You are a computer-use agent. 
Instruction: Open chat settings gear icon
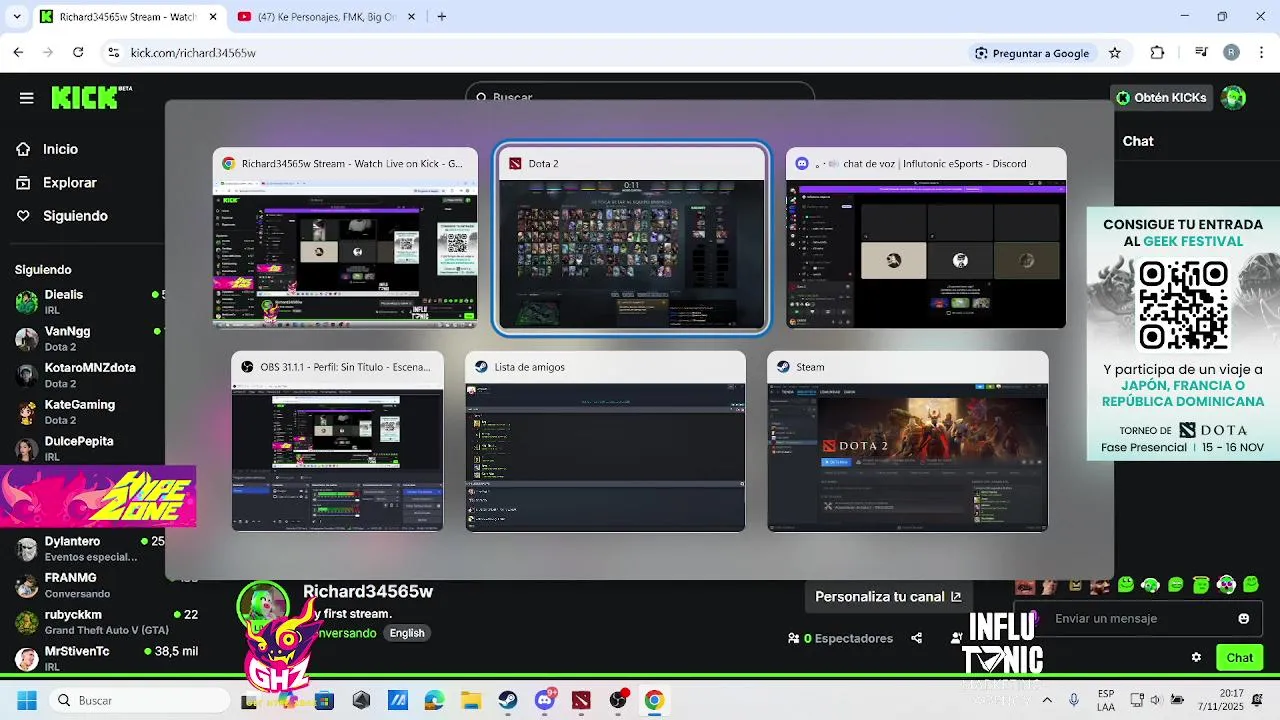tap(1196, 657)
